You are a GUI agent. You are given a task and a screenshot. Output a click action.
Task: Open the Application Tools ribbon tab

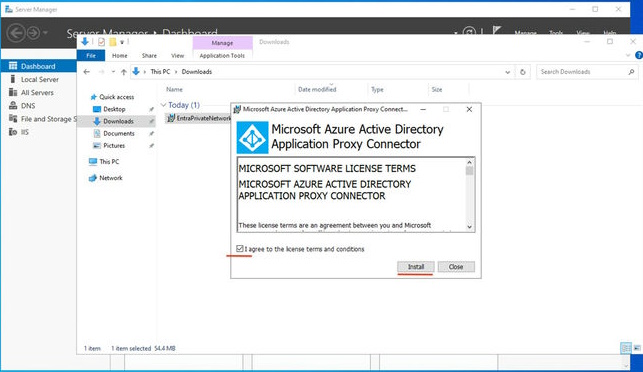pos(222,55)
